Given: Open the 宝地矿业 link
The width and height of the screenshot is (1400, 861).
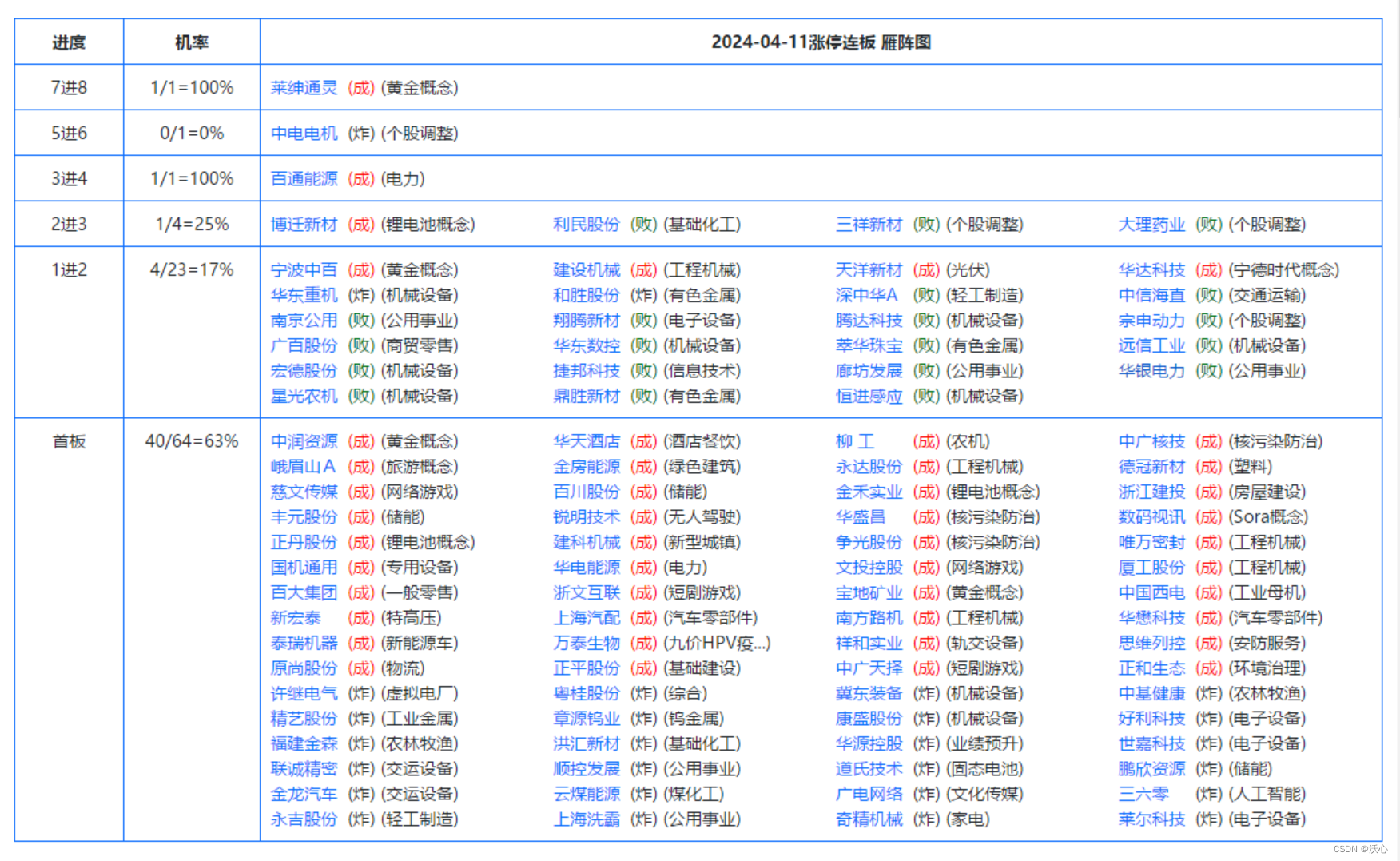Looking at the screenshot, I should 869,593.
